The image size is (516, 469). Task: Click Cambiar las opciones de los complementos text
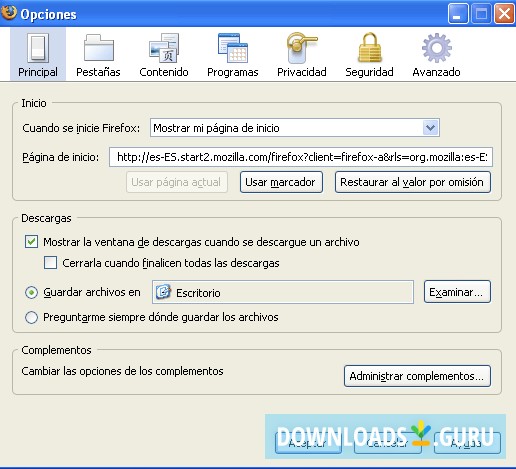[122, 371]
